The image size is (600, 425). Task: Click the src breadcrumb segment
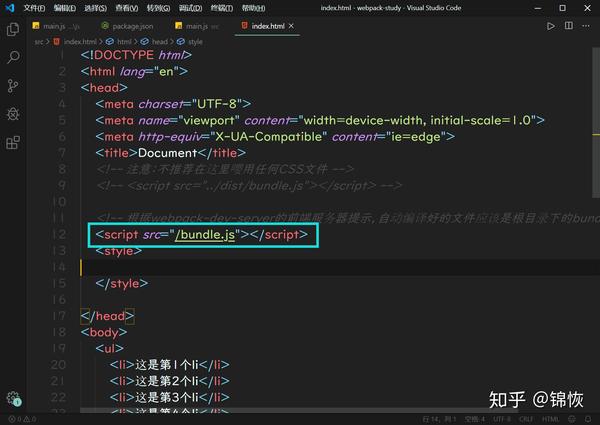point(39,42)
